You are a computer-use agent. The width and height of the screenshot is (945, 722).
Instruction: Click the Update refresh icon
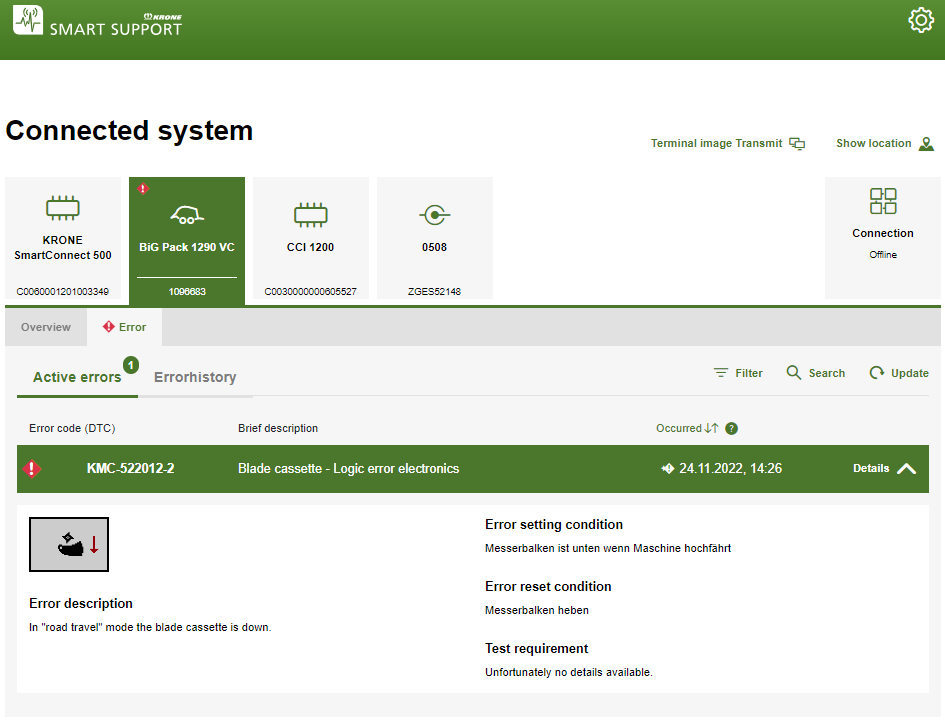[877, 373]
